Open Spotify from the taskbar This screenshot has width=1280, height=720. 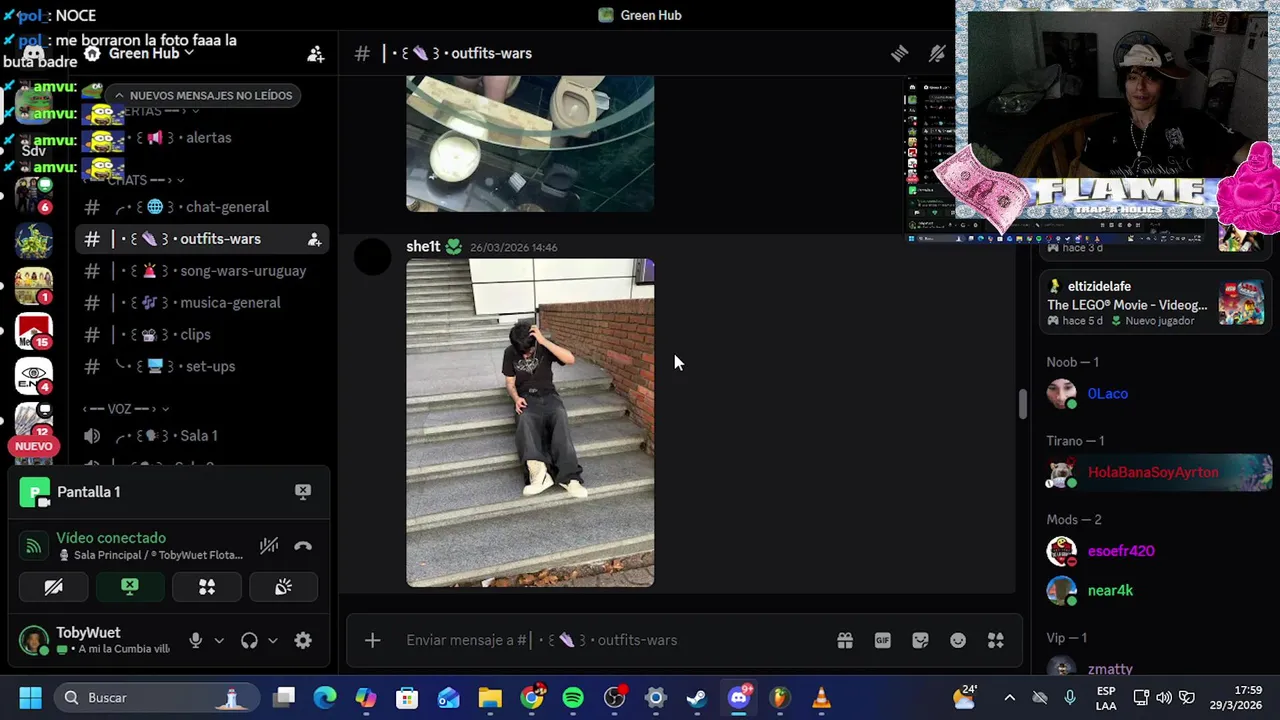click(573, 697)
